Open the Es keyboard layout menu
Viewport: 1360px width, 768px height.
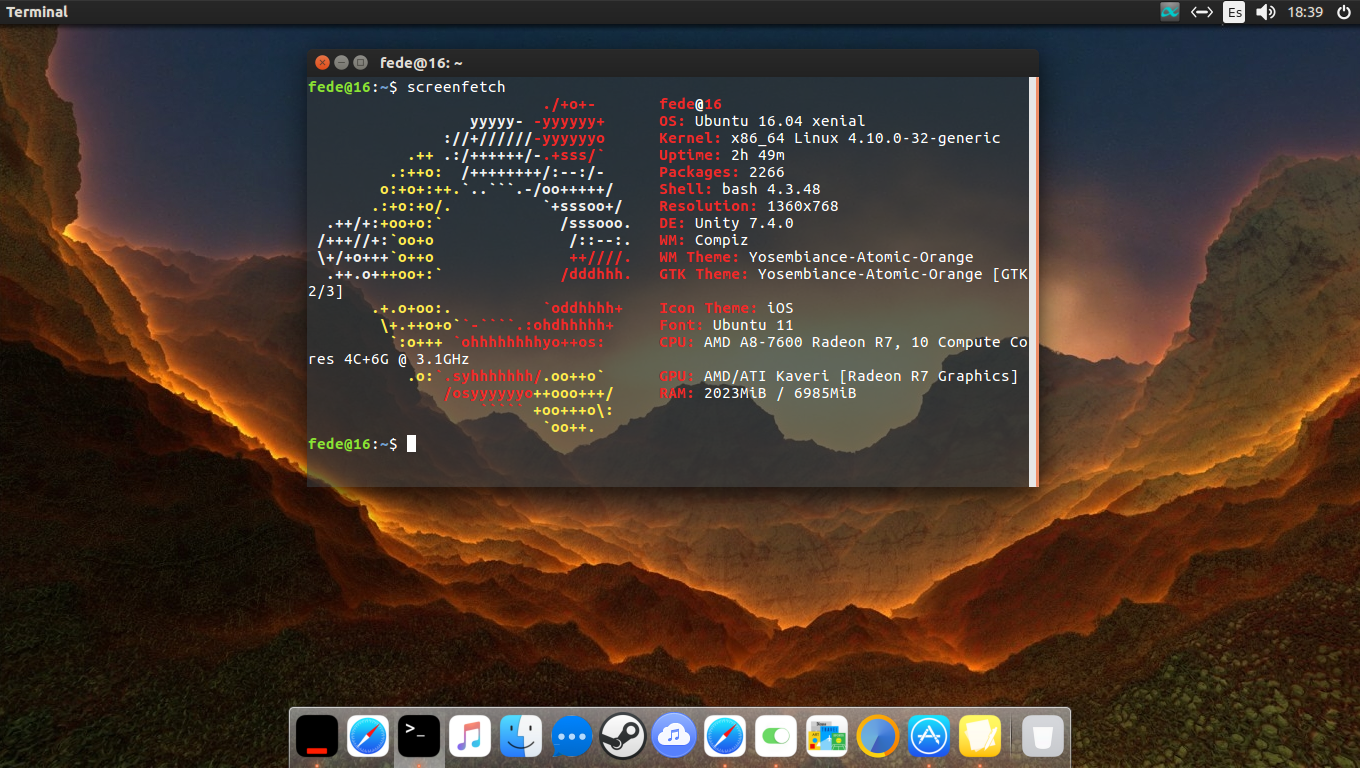pyautogui.click(x=1233, y=12)
